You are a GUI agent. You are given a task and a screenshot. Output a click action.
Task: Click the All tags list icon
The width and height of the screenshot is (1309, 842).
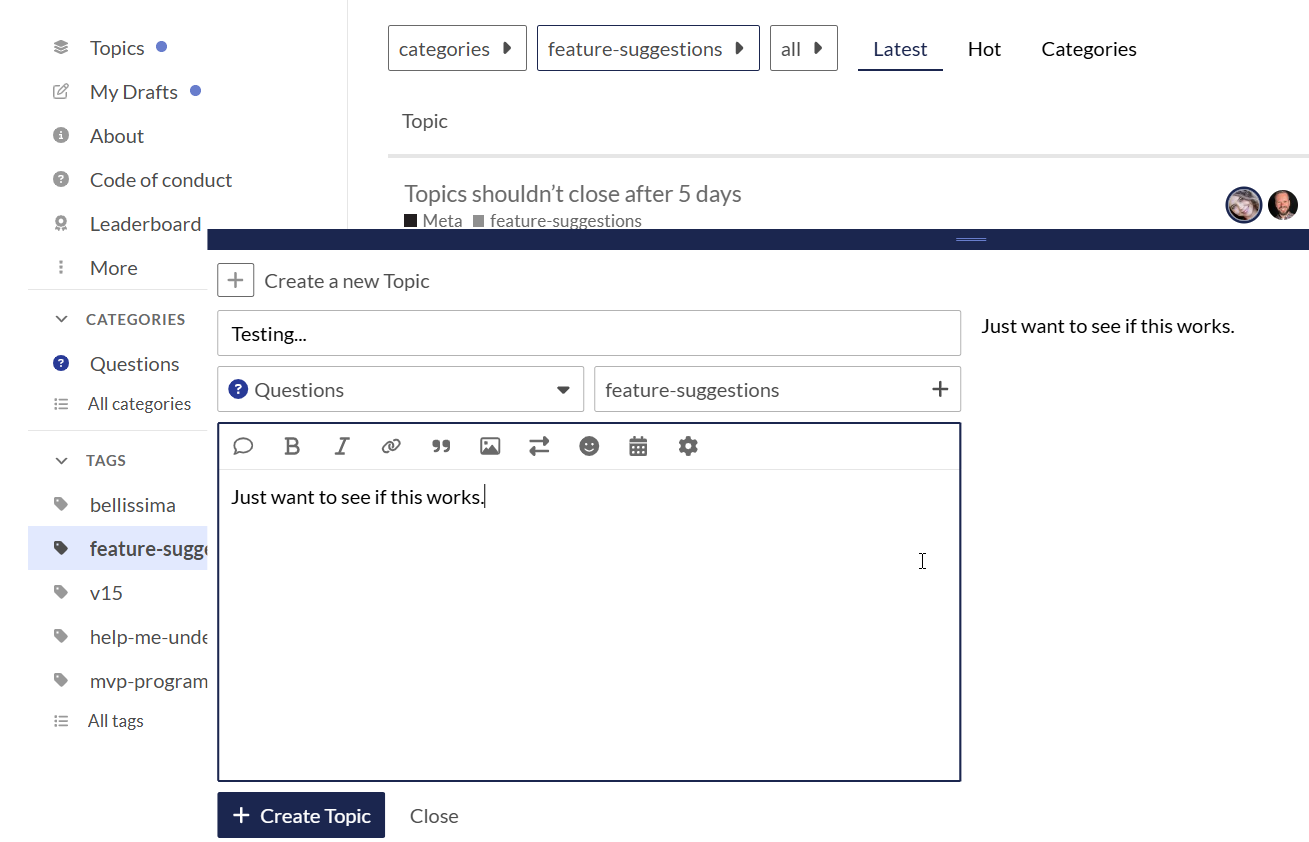click(61, 720)
